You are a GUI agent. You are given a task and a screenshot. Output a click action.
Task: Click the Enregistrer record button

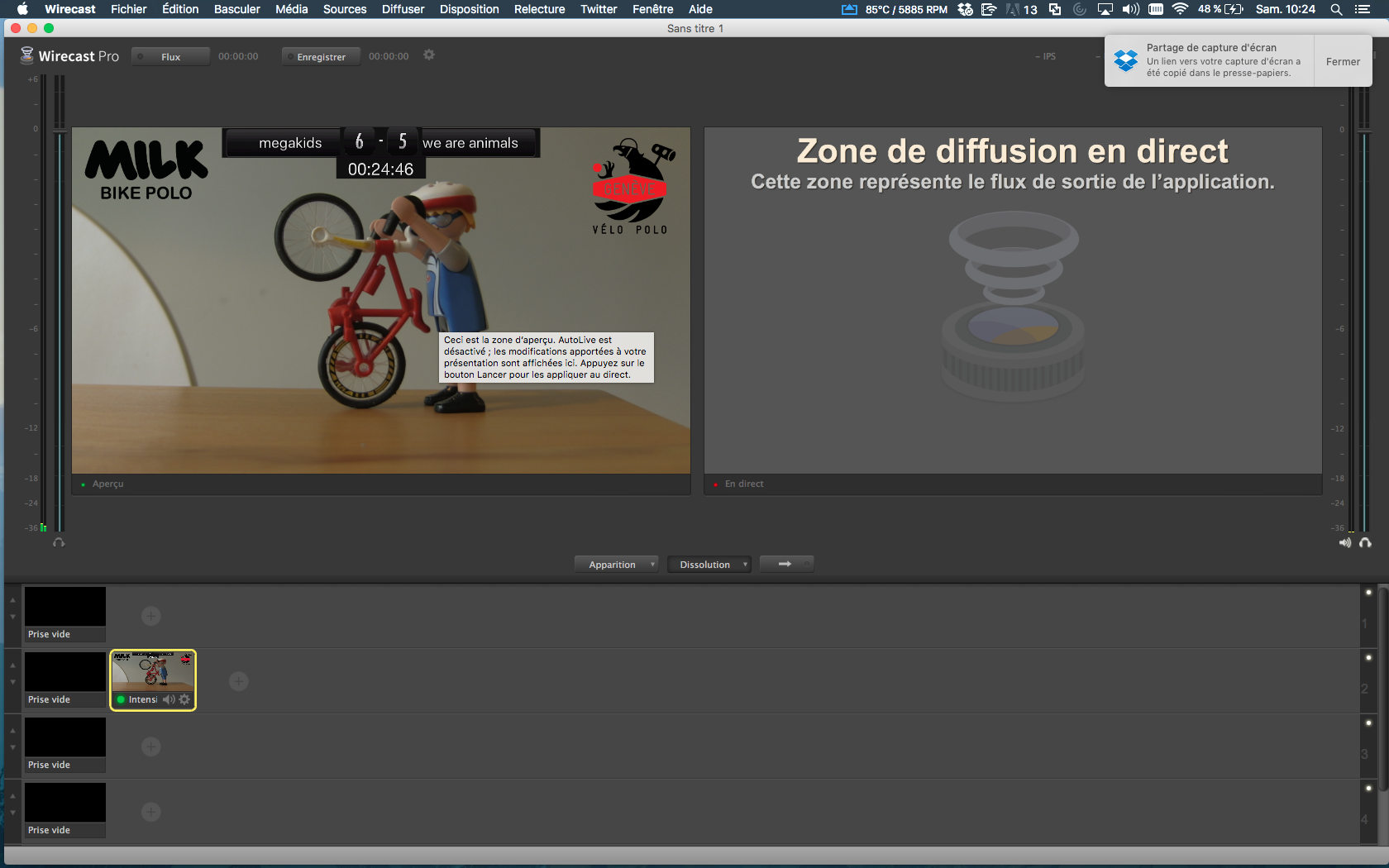(x=321, y=57)
